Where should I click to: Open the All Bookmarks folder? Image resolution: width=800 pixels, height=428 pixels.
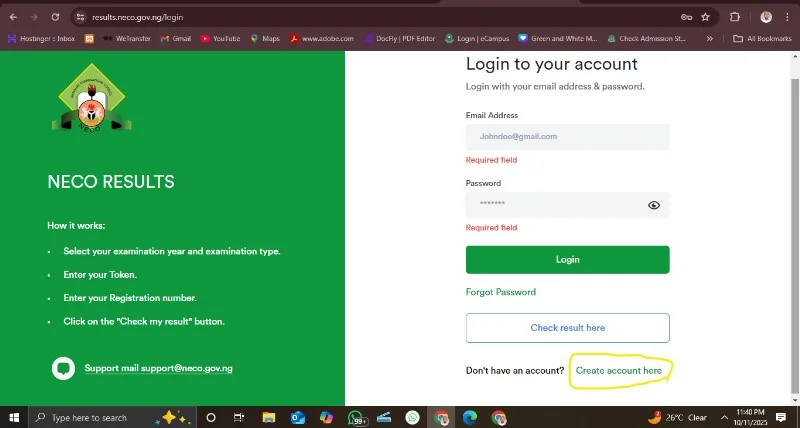coord(762,39)
